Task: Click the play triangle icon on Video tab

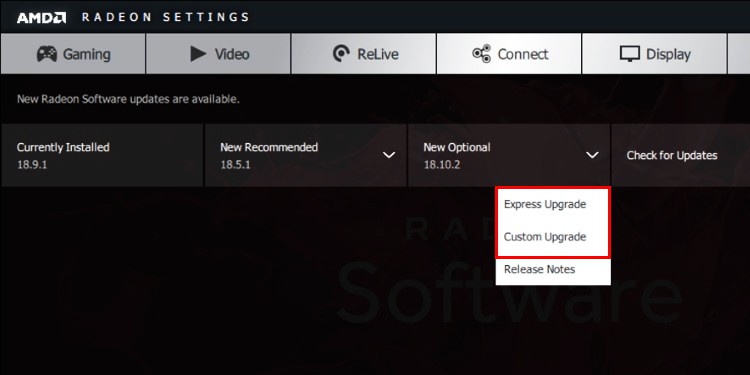Action: pos(198,54)
